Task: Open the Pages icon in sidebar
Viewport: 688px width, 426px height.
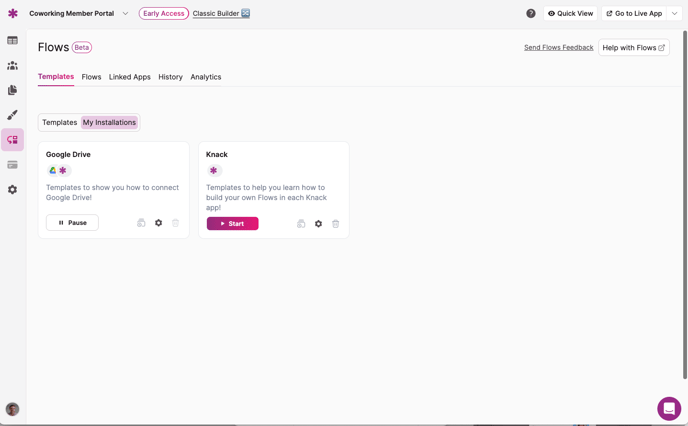Action: 12,90
